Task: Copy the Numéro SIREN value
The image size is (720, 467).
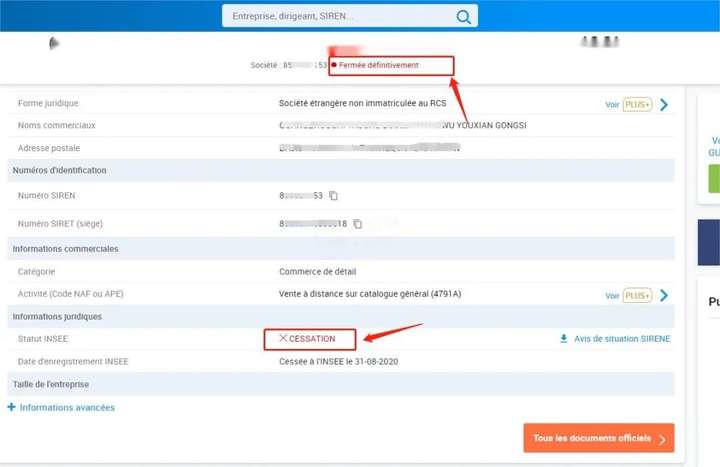Action: 333,196
